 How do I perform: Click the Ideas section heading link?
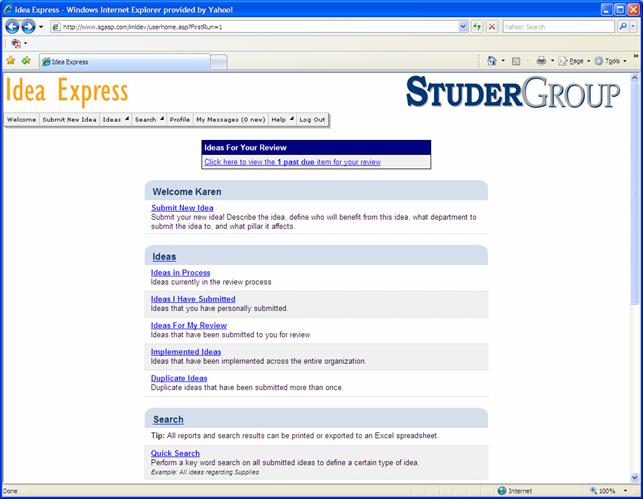pyautogui.click(x=164, y=257)
